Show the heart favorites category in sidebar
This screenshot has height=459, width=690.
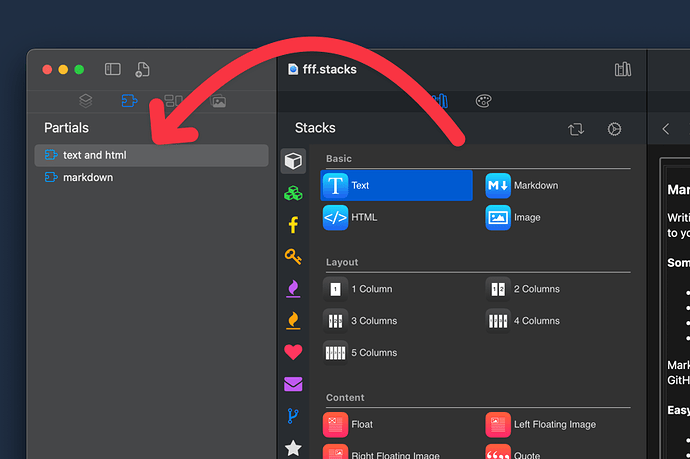pyautogui.click(x=293, y=352)
